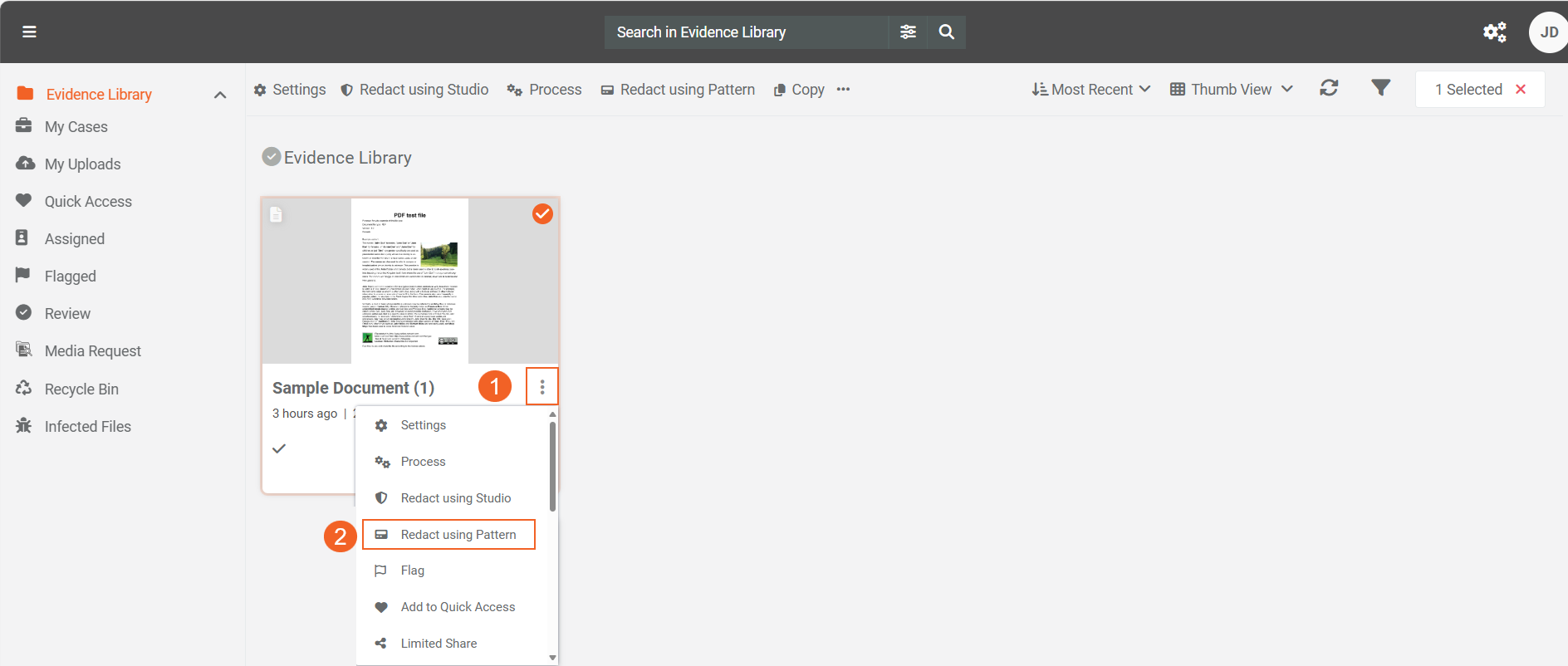Open the Thumb View dropdown

(1231, 89)
